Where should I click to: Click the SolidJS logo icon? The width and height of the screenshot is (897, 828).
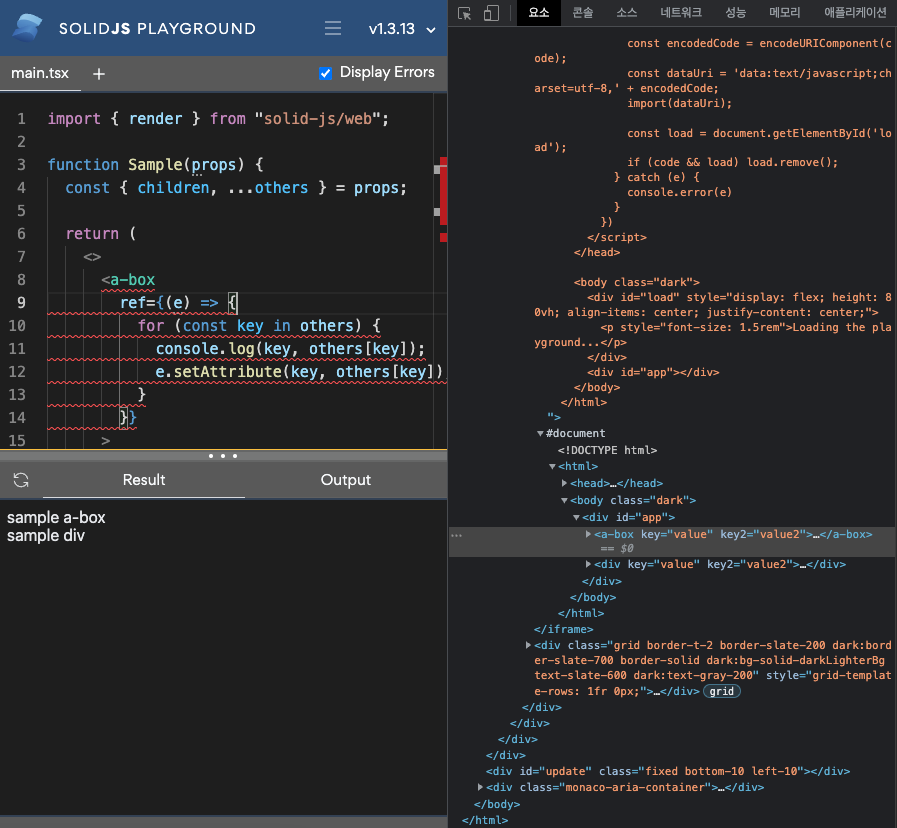coord(27,28)
